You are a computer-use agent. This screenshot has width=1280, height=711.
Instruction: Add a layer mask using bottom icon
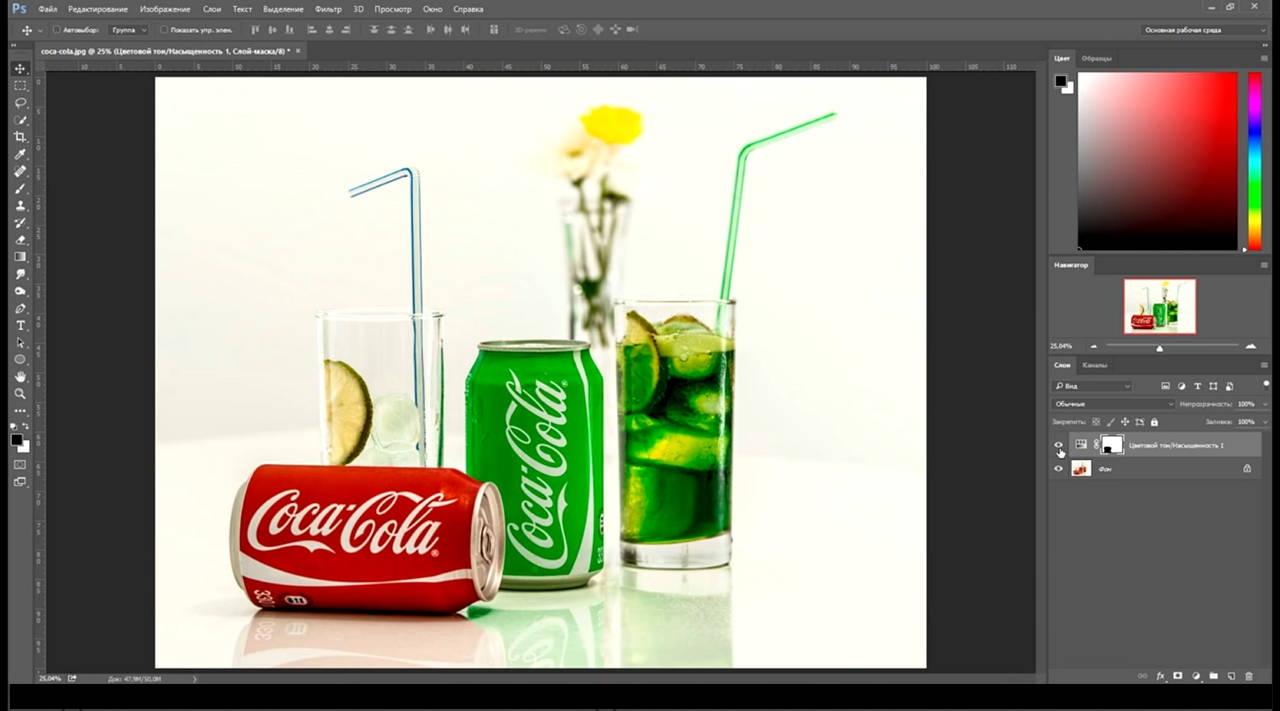(1178, 676)
